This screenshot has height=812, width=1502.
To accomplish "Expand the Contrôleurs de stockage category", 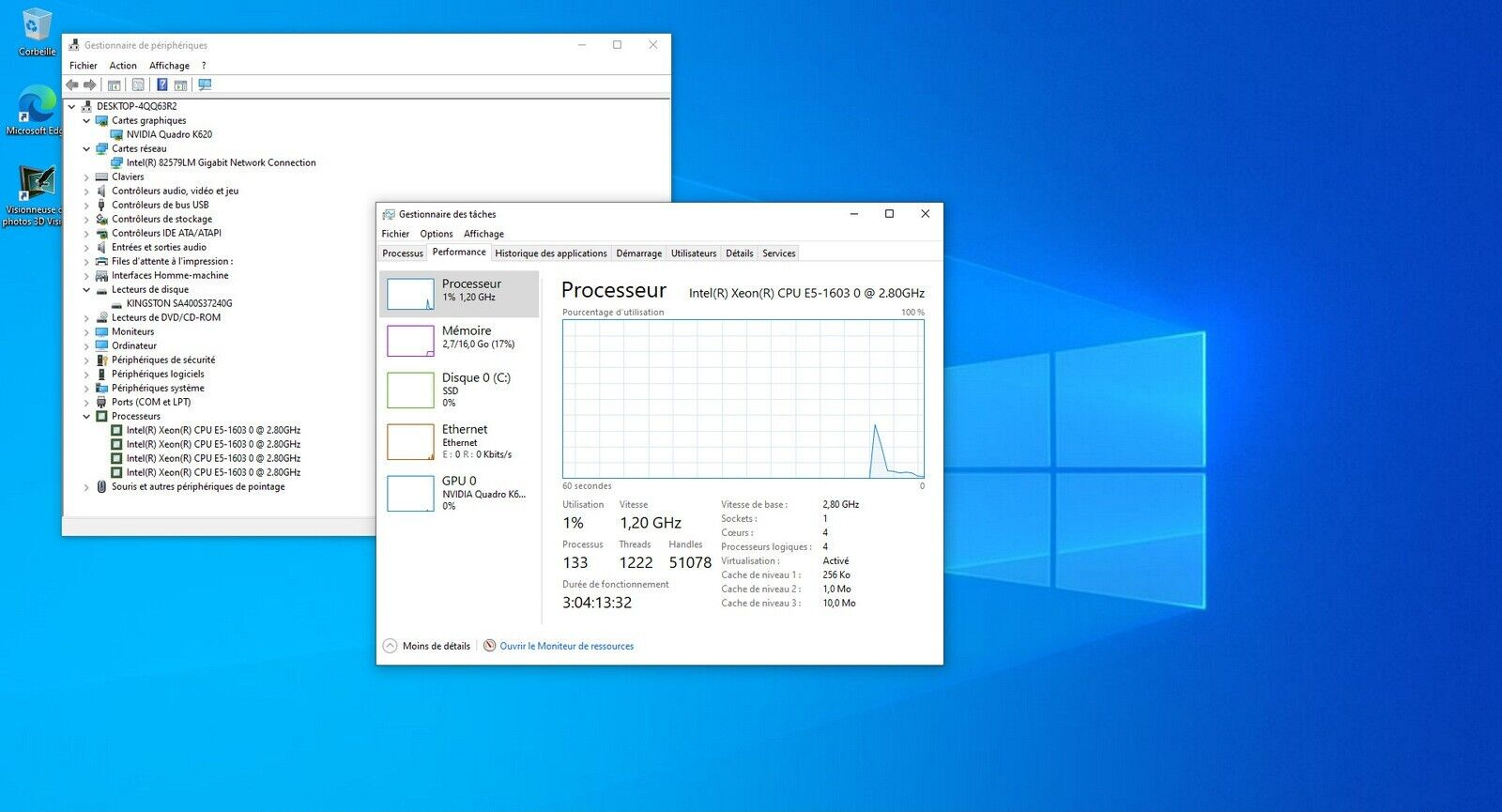I will click(x=86, y=219).
